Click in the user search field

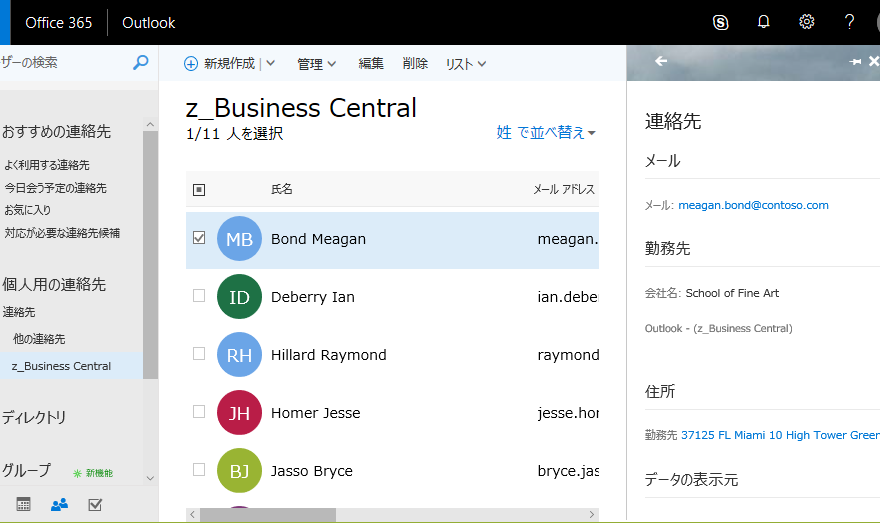65,62
